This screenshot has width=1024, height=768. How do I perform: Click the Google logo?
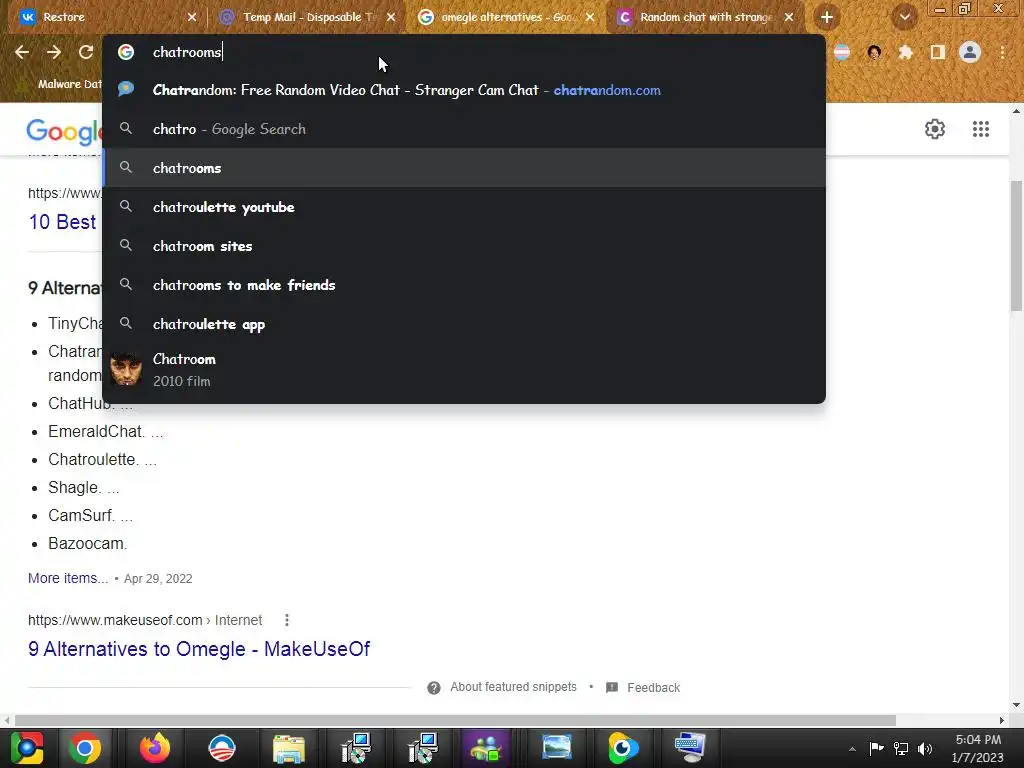coord(64,131)
